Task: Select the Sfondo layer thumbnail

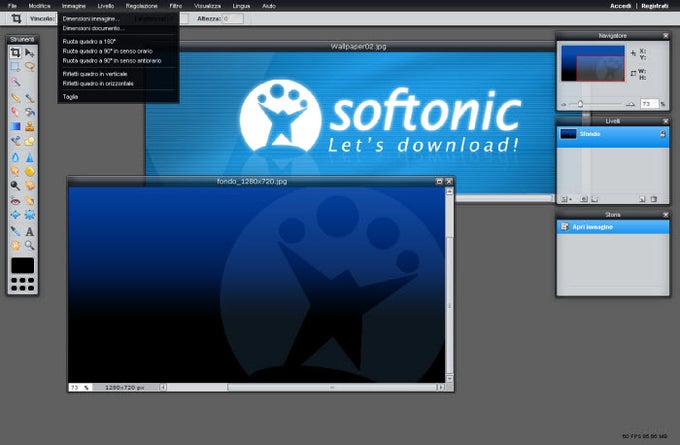Action: 568,134
